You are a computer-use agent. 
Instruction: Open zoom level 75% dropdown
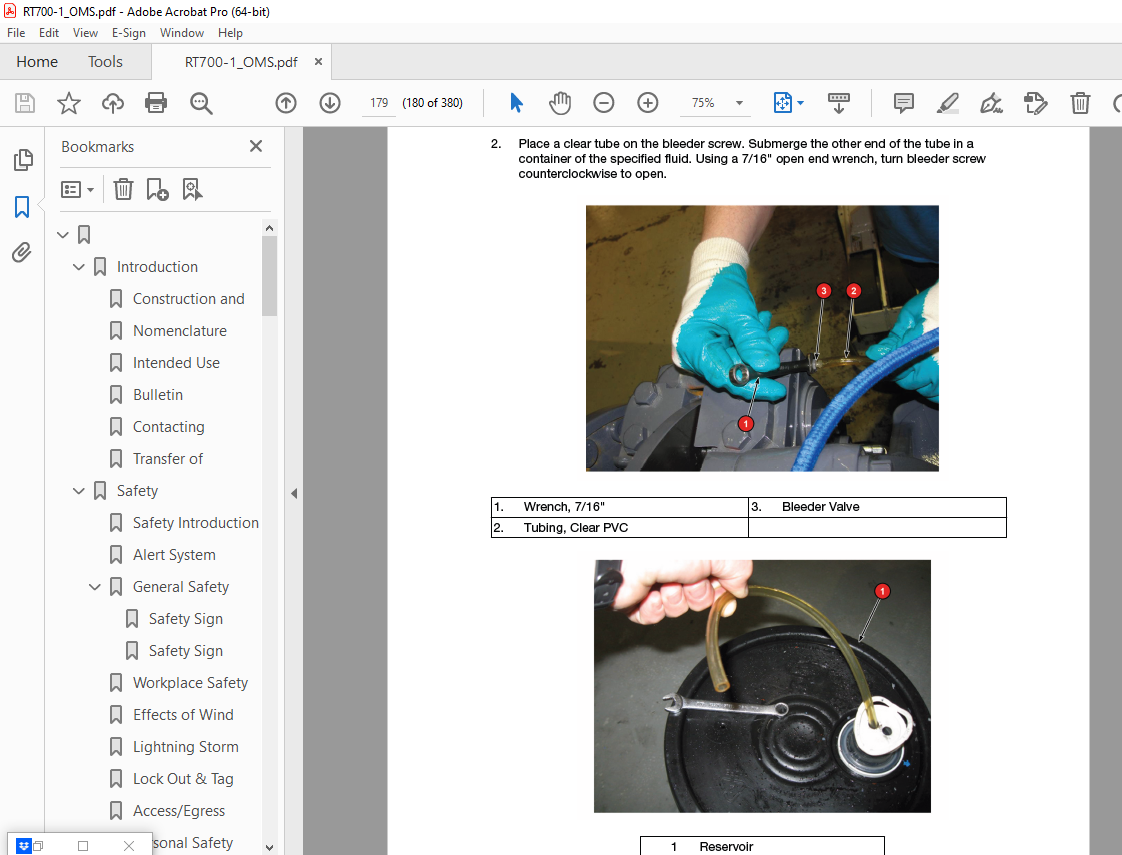coord(739,103)
